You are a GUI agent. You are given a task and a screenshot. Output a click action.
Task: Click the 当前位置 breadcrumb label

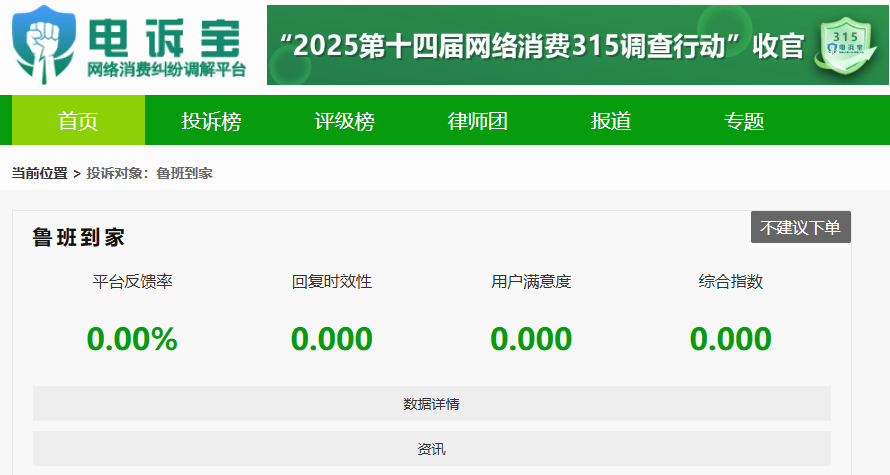click(39, 173)
